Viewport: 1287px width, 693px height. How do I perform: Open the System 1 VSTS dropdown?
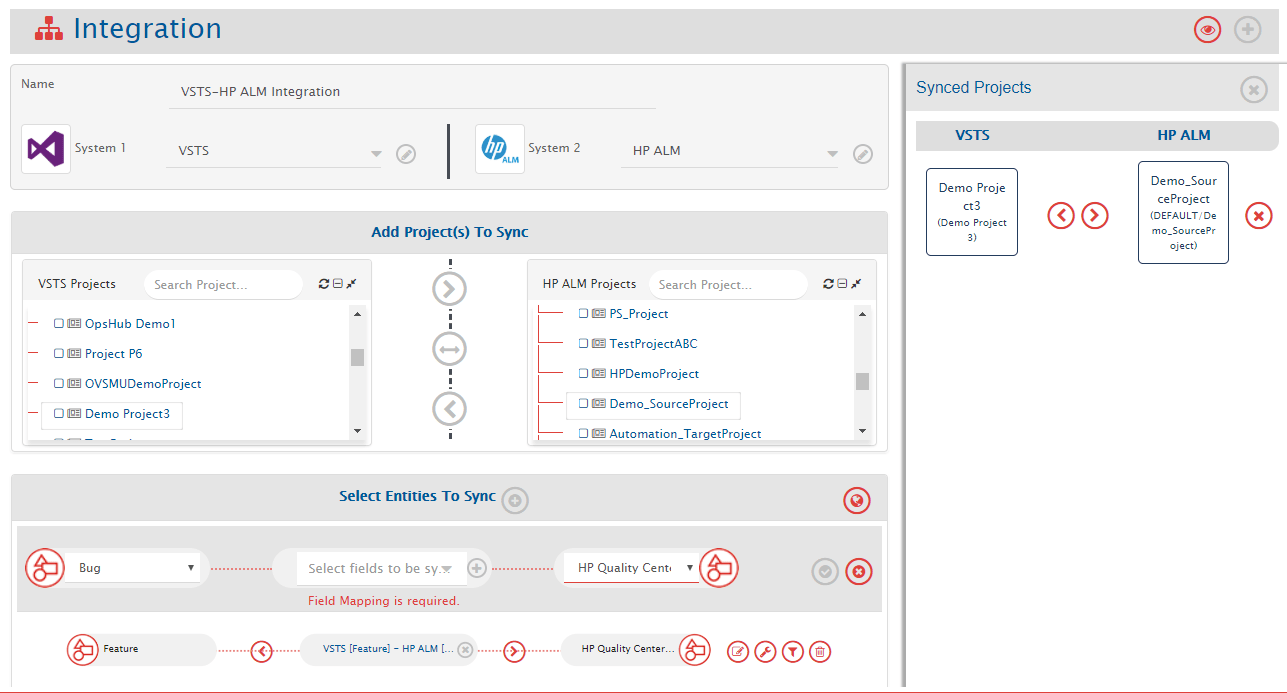pos(376,154)
